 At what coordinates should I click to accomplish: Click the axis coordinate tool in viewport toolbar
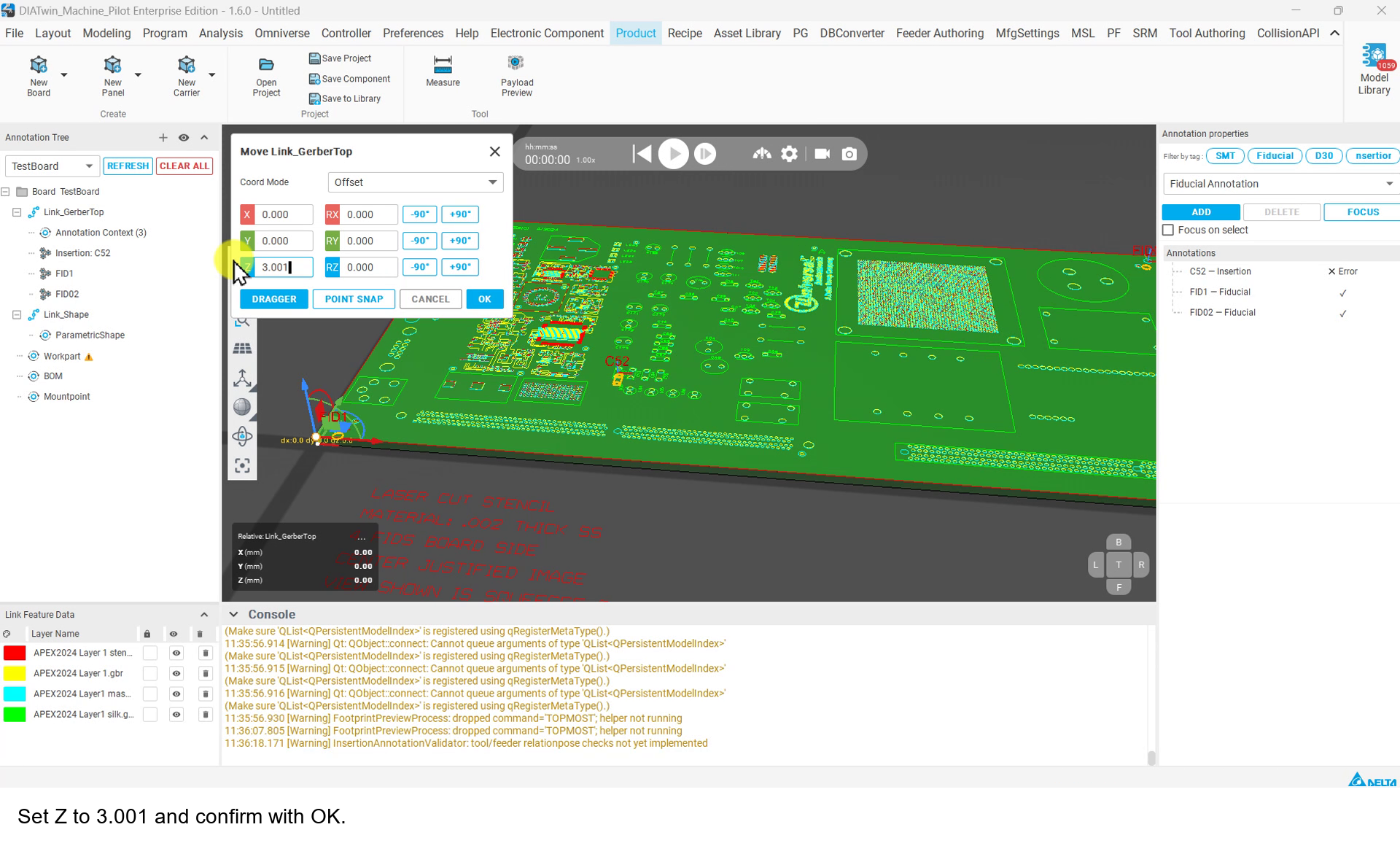click(x=242, y=378)
